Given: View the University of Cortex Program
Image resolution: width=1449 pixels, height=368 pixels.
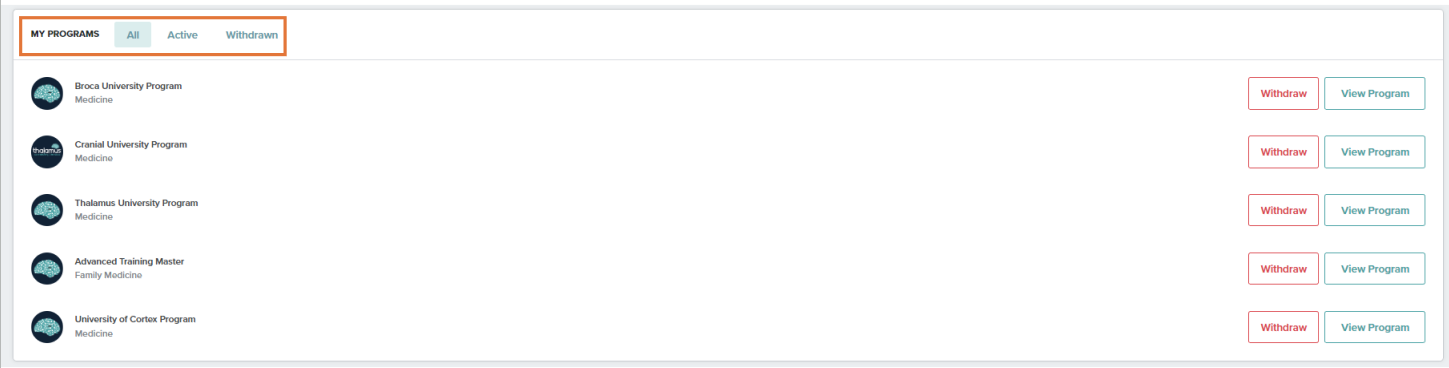Looking at the screenshot, I should (x=1375, y=327).
